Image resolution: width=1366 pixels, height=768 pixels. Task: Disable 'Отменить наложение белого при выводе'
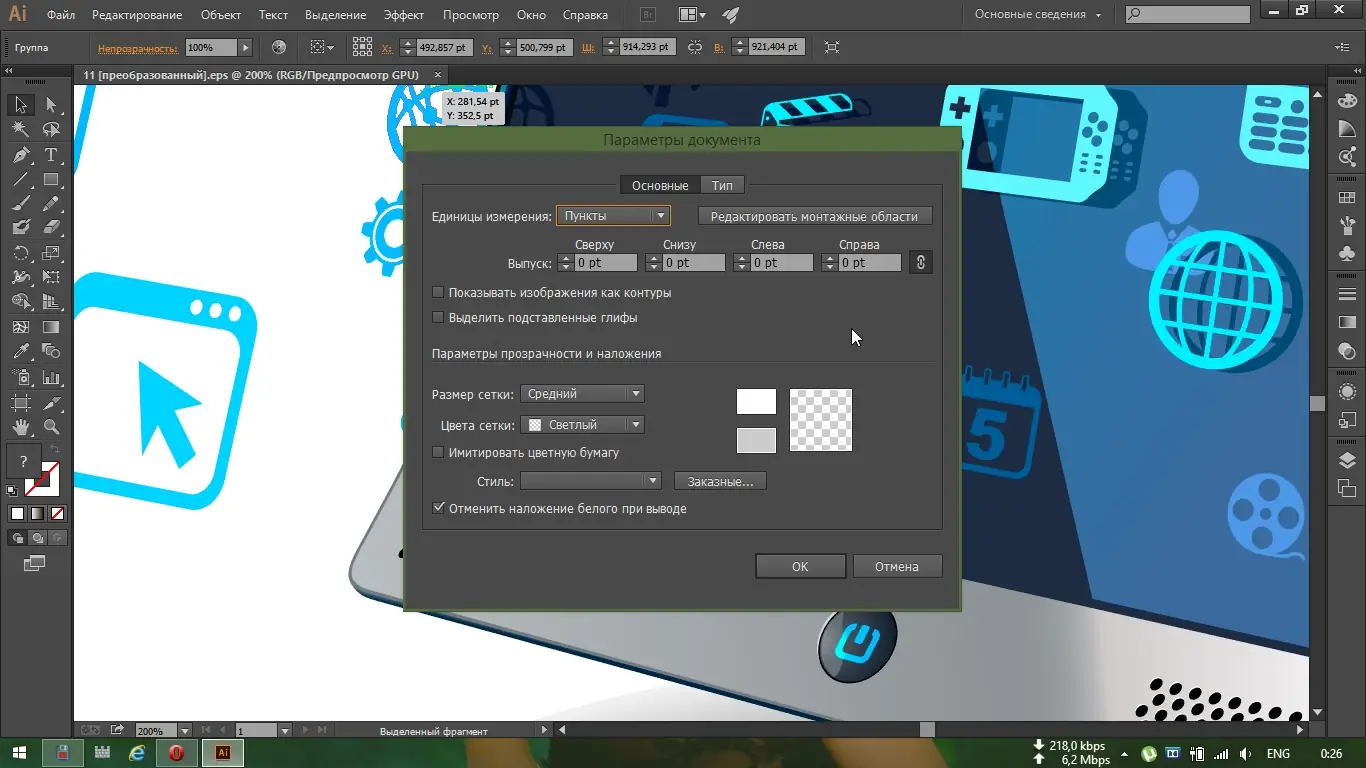pos(438,507)
